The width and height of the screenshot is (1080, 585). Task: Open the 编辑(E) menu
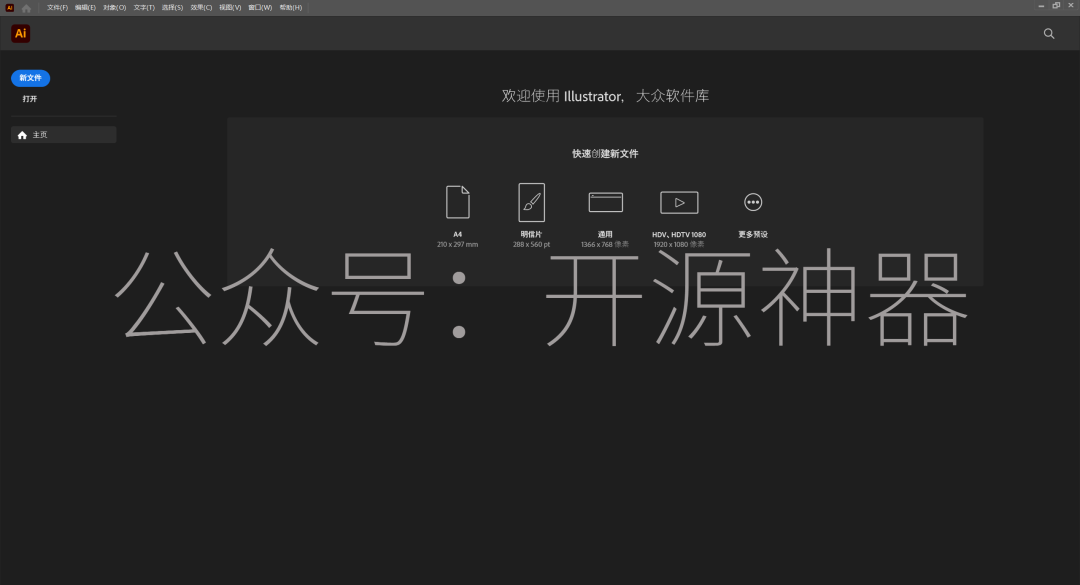point(85,8)
